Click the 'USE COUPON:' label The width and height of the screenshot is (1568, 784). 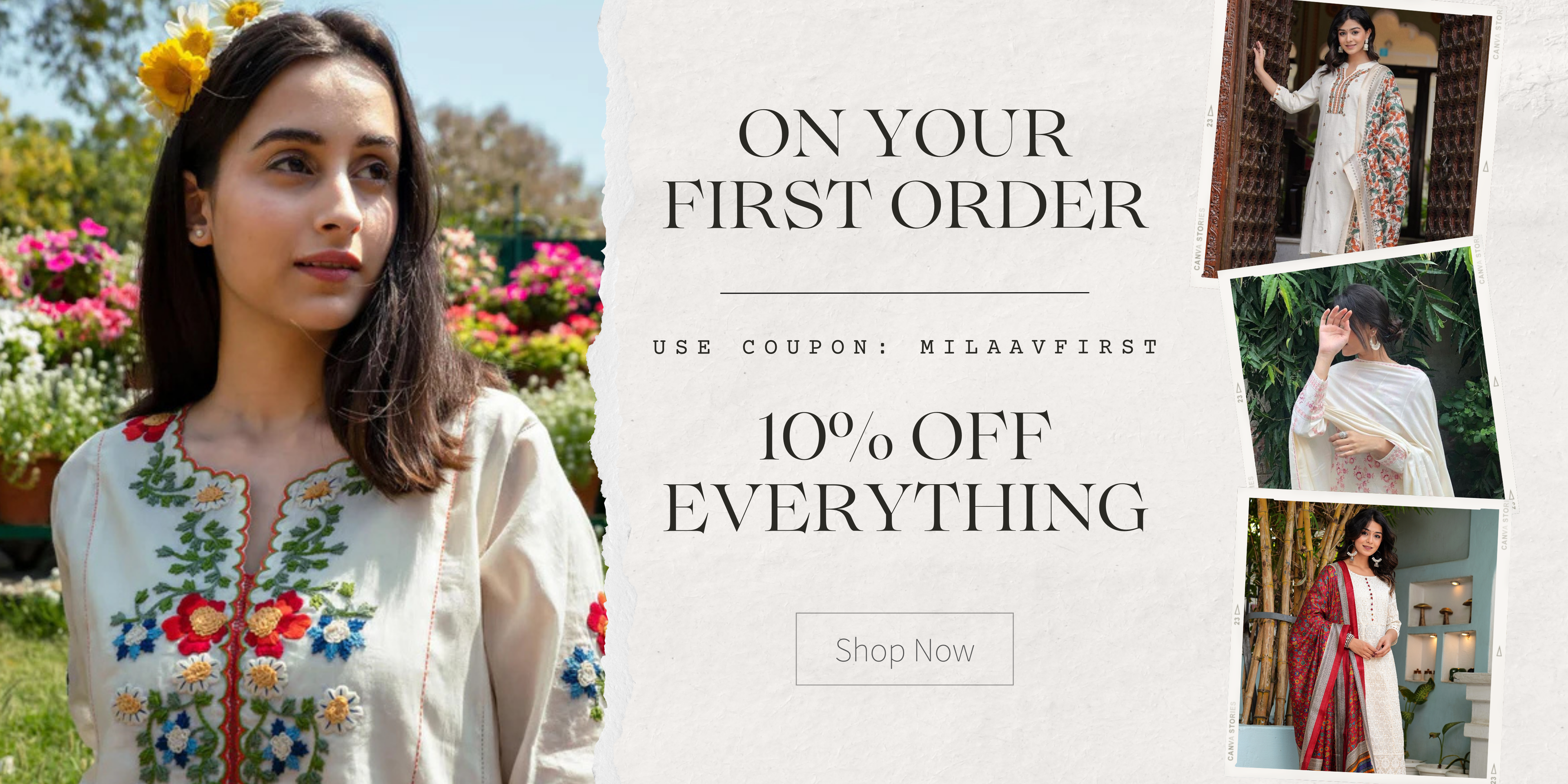pyautogui.click(x=770, y=347)
